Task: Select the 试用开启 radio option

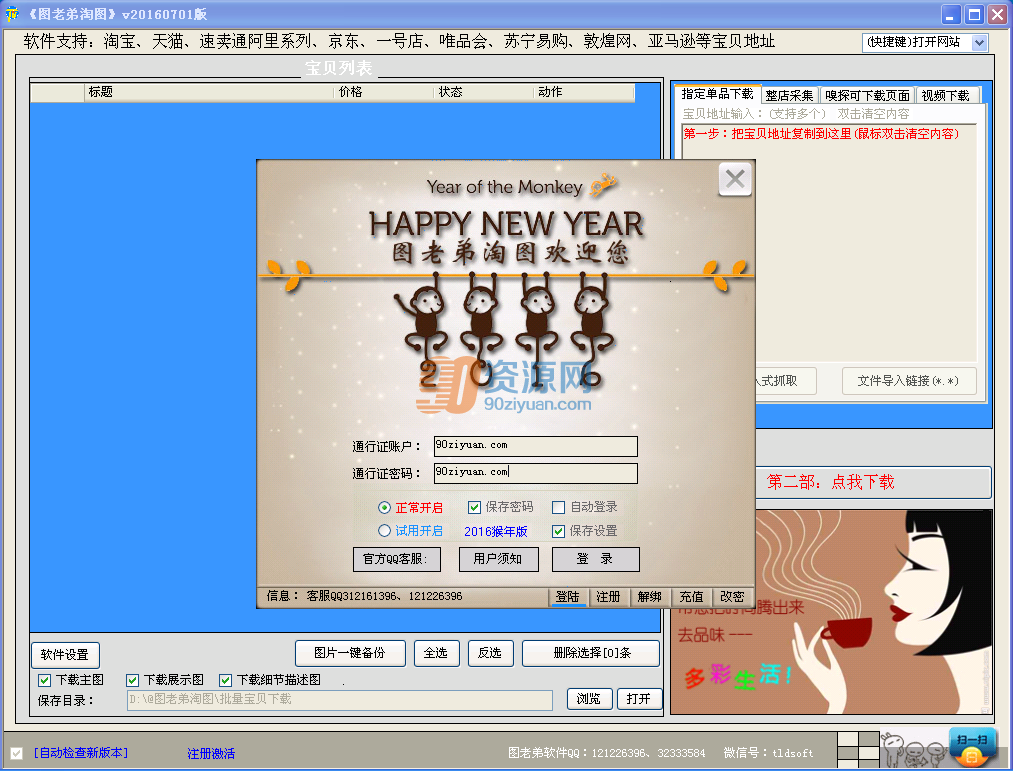Action: [384, 531]
